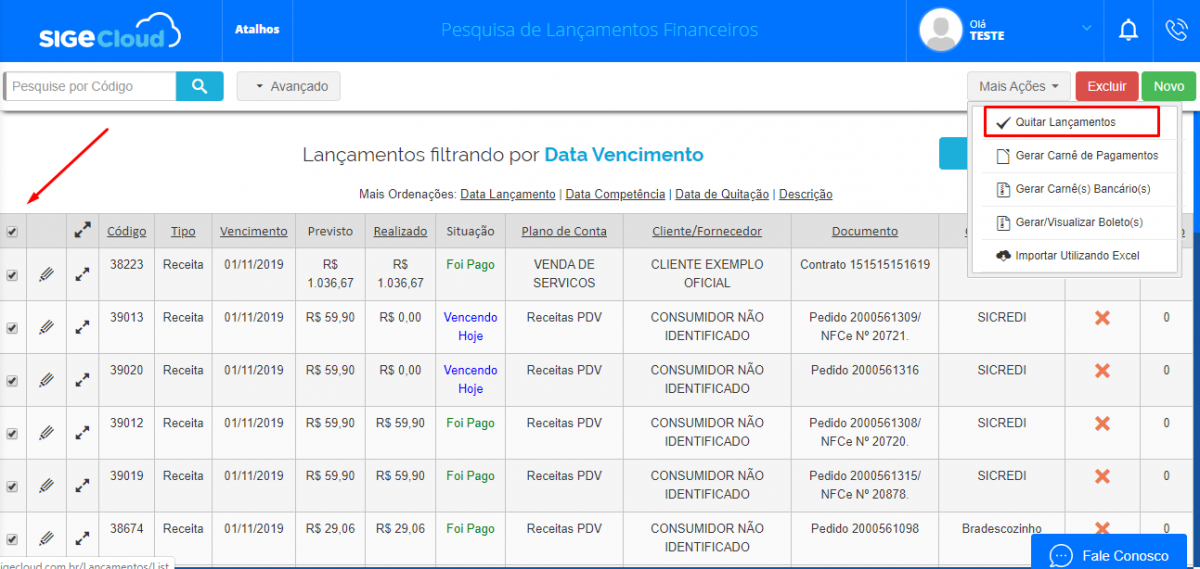Expand details of entry 38223
Image resolution: width=1200 pixels, height=569 pixels.
tap(83, 274)
